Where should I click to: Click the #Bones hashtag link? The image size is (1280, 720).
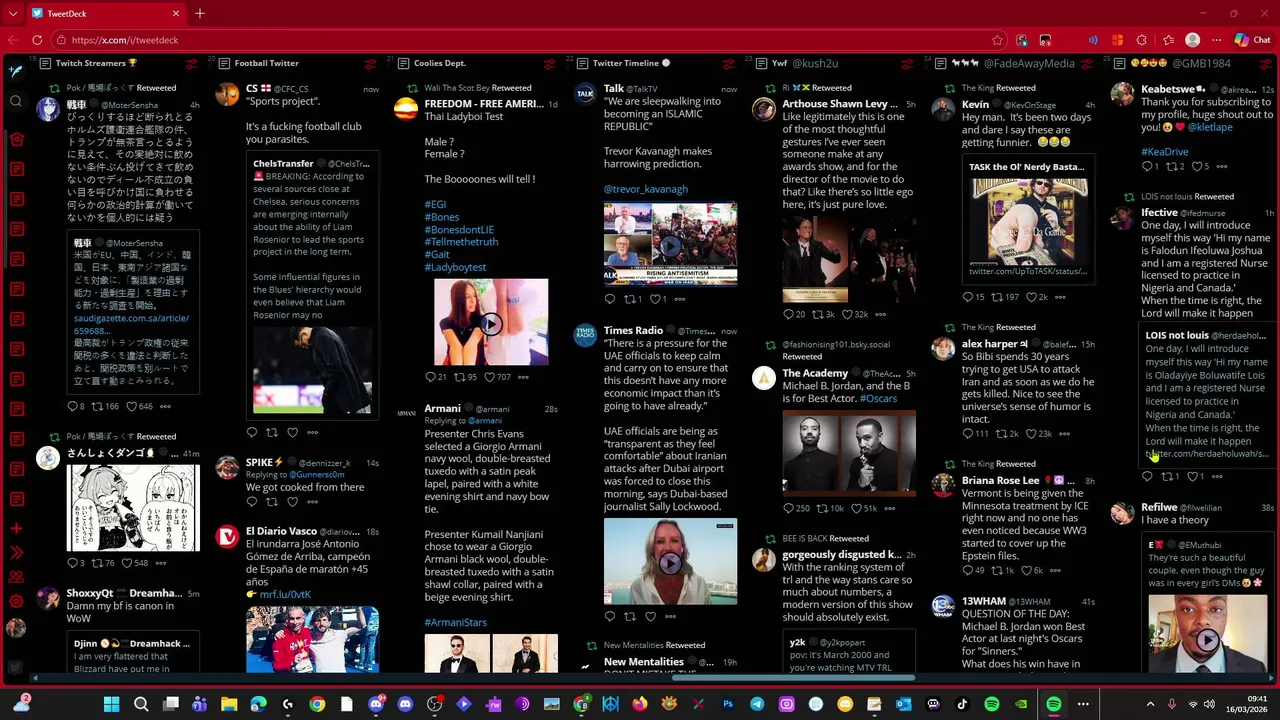tap(442, 216)
